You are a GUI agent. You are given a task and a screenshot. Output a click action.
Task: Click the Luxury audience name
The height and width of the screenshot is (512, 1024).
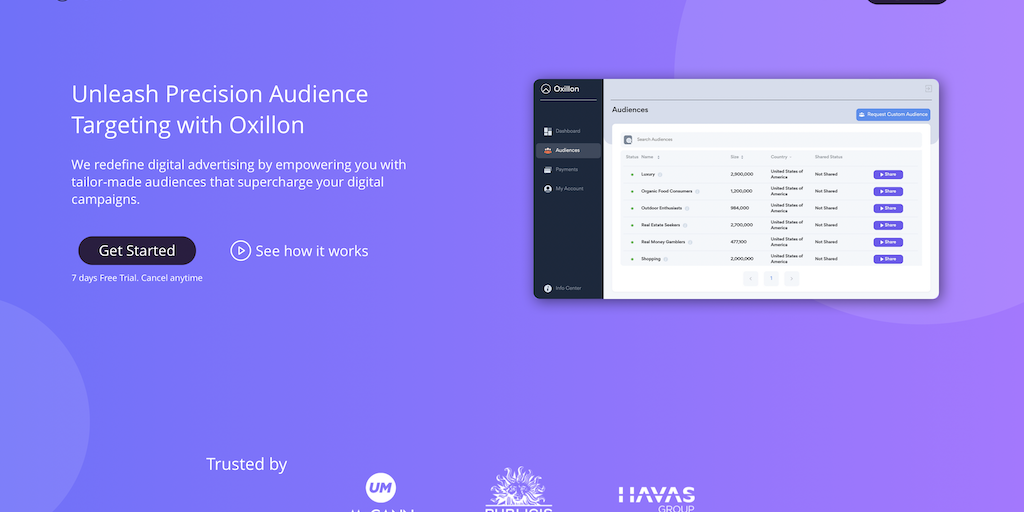648,174
